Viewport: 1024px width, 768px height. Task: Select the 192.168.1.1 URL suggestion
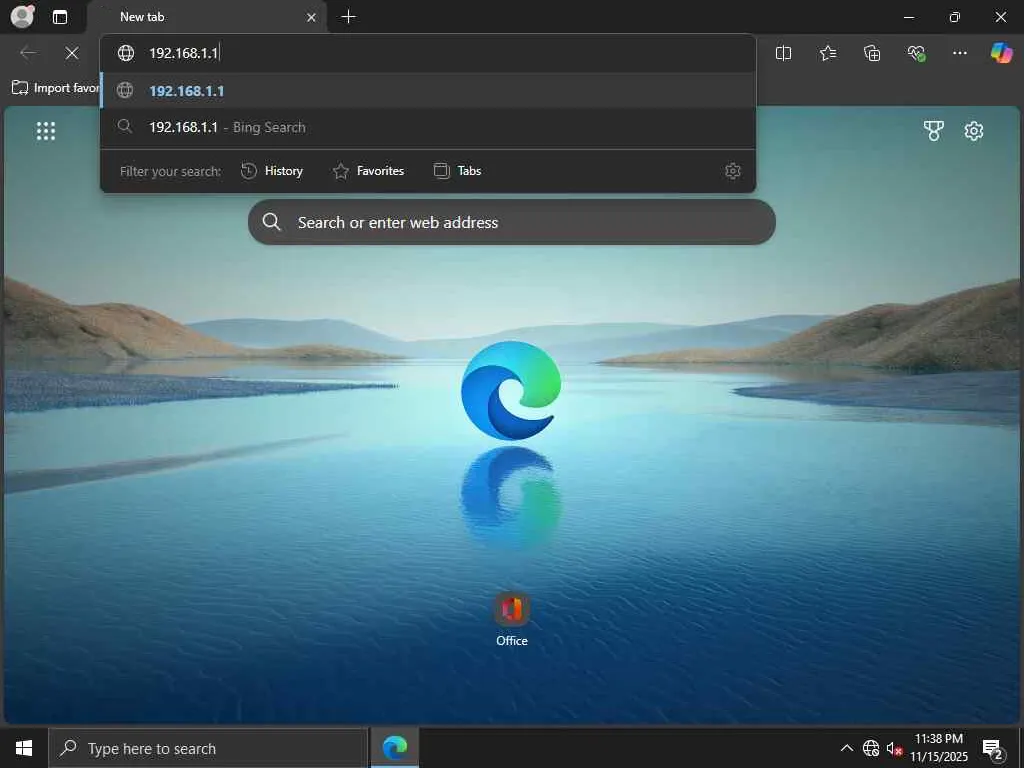(x=428, y=91)
